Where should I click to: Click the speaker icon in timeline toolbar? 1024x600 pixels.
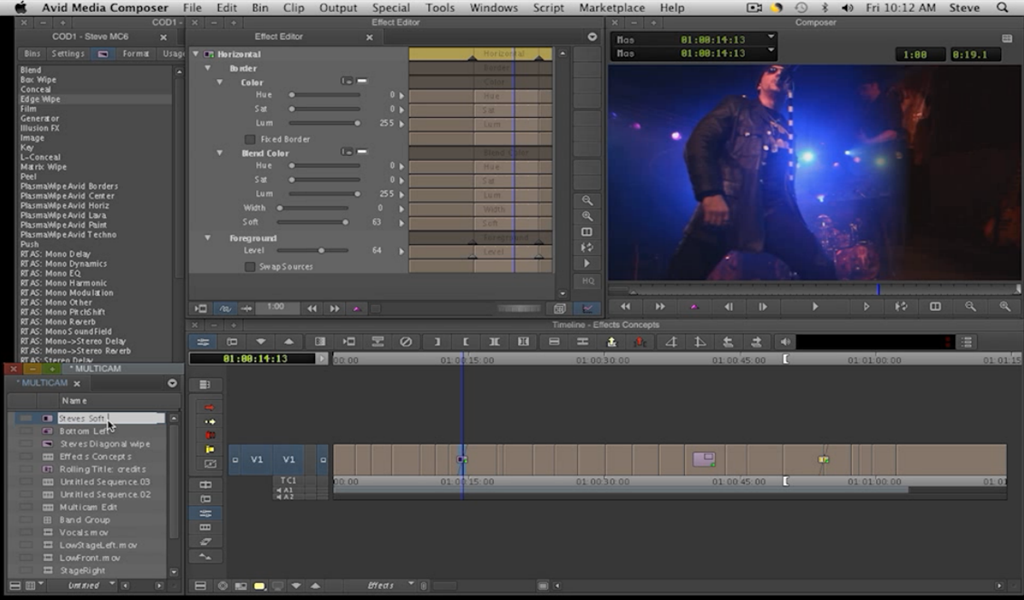(x=785, y=342)
